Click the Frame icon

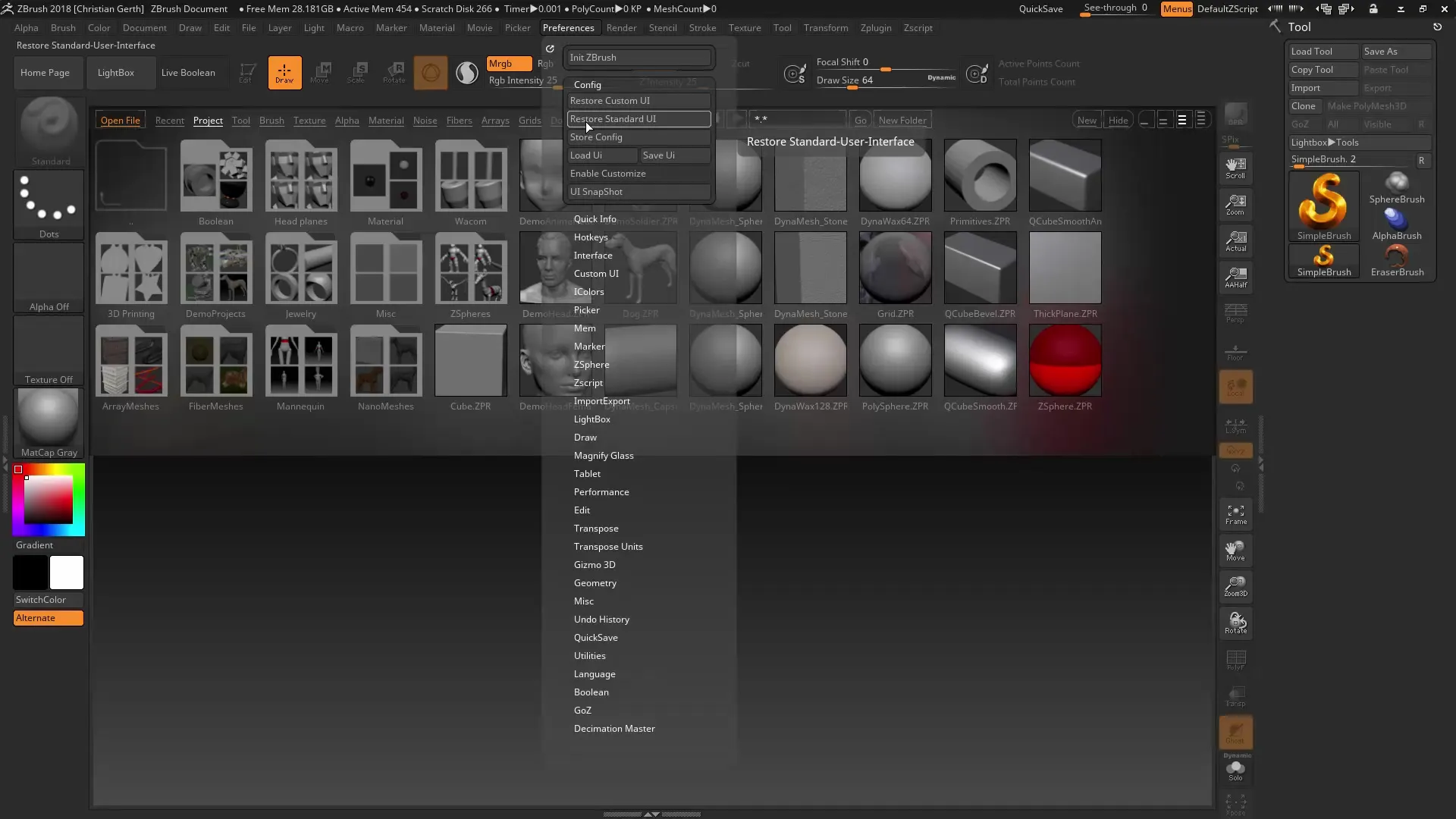(x=1235, y=514)
